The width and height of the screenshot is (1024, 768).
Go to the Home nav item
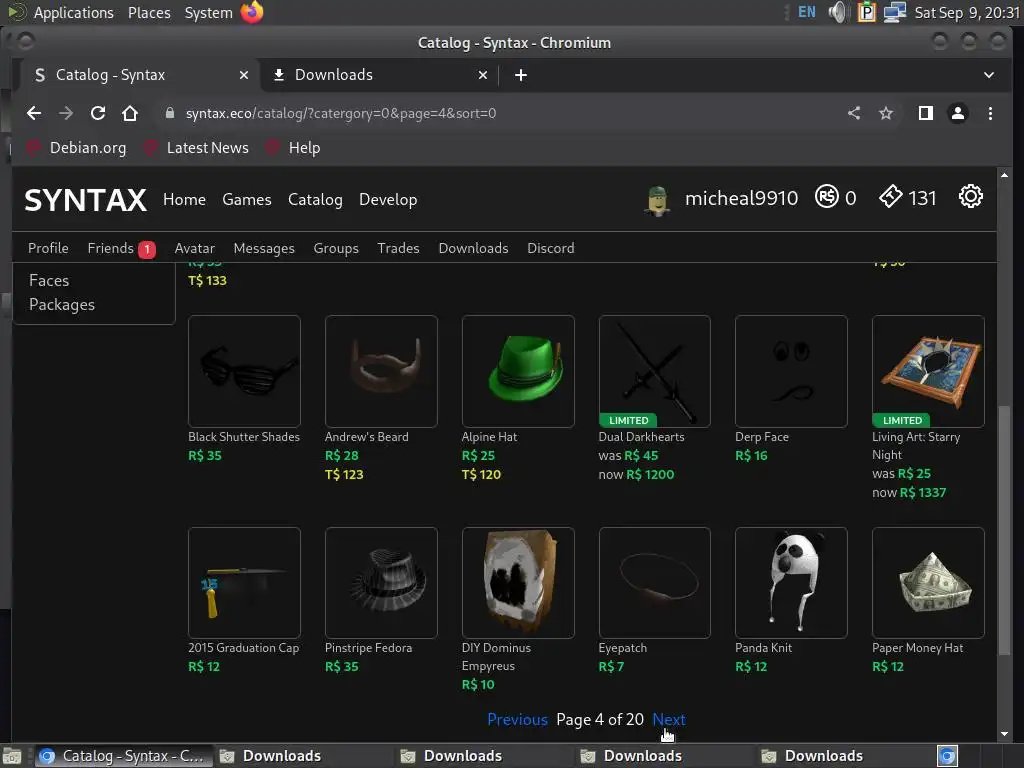click(184, 199)
